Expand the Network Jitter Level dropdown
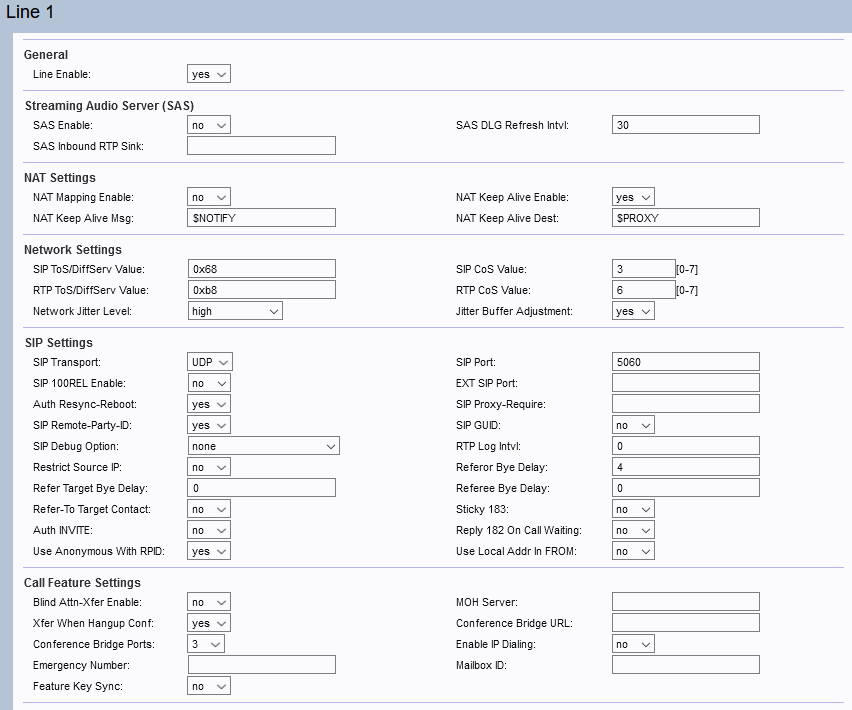 point(235,311)
